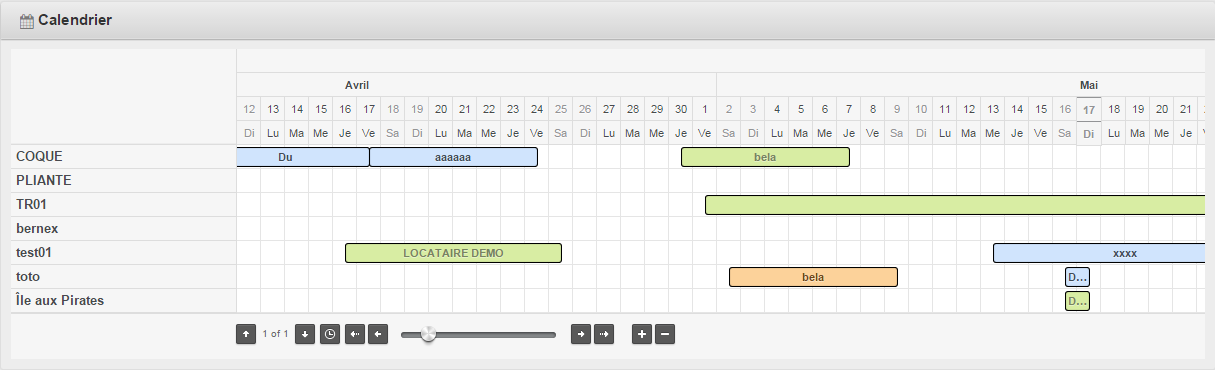Select the TR01 resource row label
The width and height of the screenshot is (1215, 370).
33,204
